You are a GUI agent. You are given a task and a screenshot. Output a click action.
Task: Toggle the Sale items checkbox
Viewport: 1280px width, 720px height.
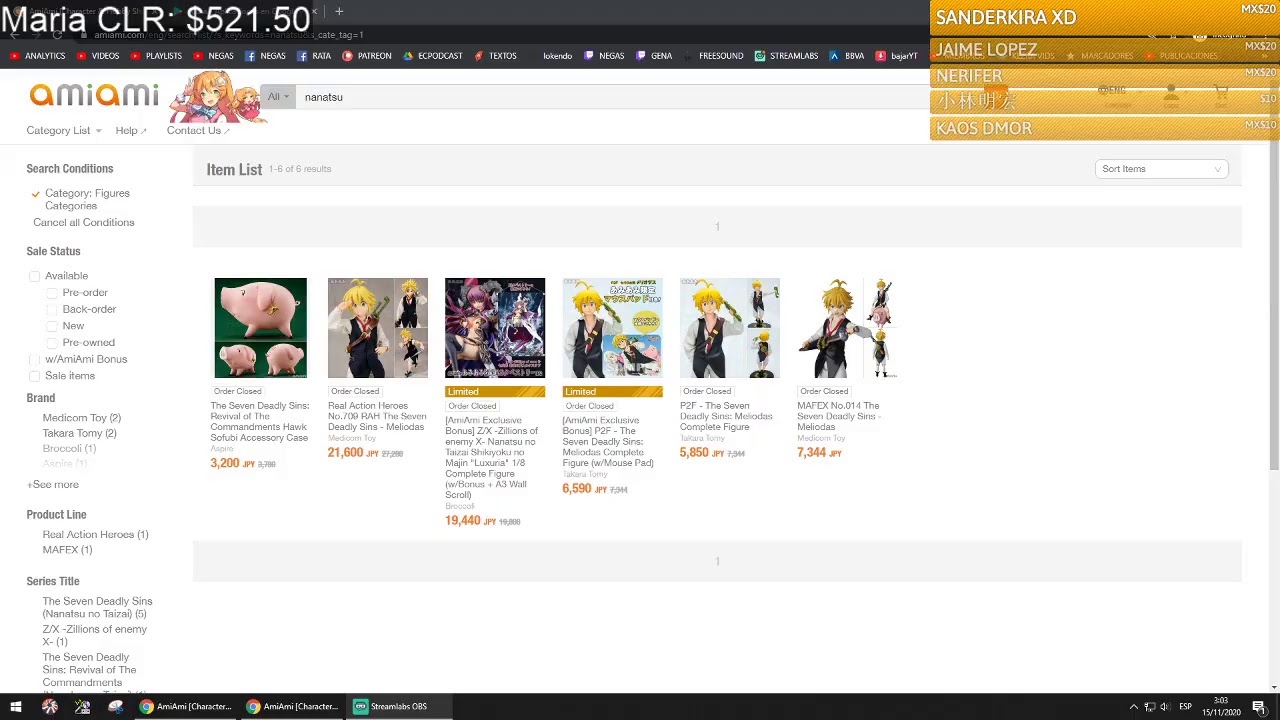[x=35, y=376]
